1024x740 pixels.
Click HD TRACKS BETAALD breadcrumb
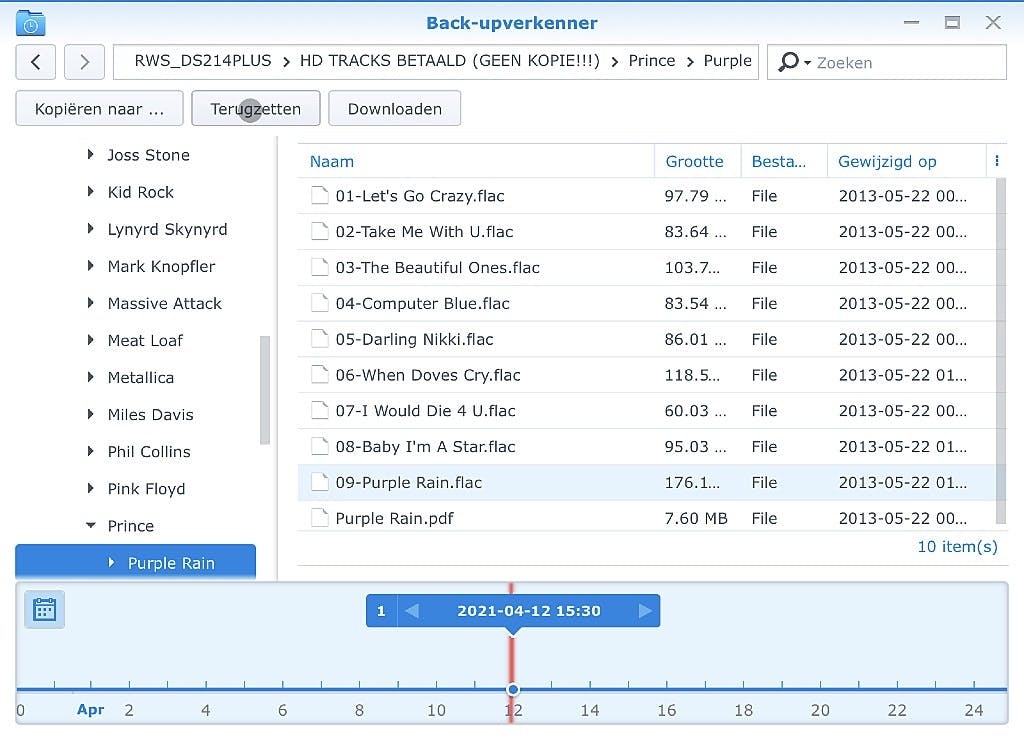449,61
